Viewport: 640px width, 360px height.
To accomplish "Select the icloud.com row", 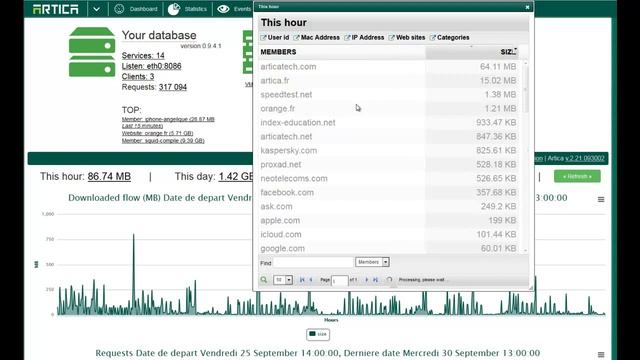I will click(x=389, y=234).
